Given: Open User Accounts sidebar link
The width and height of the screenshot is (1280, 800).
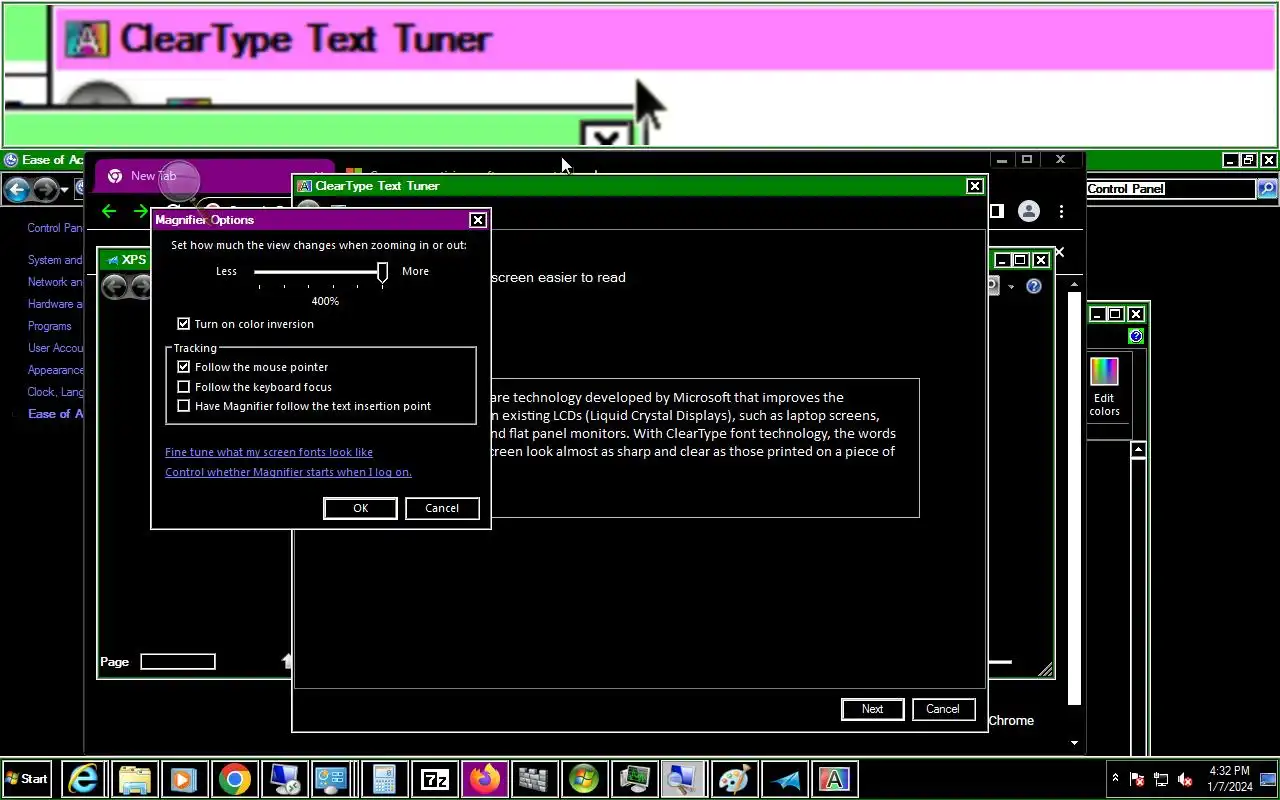Looking at the screenshot, I should click(55, 348).
